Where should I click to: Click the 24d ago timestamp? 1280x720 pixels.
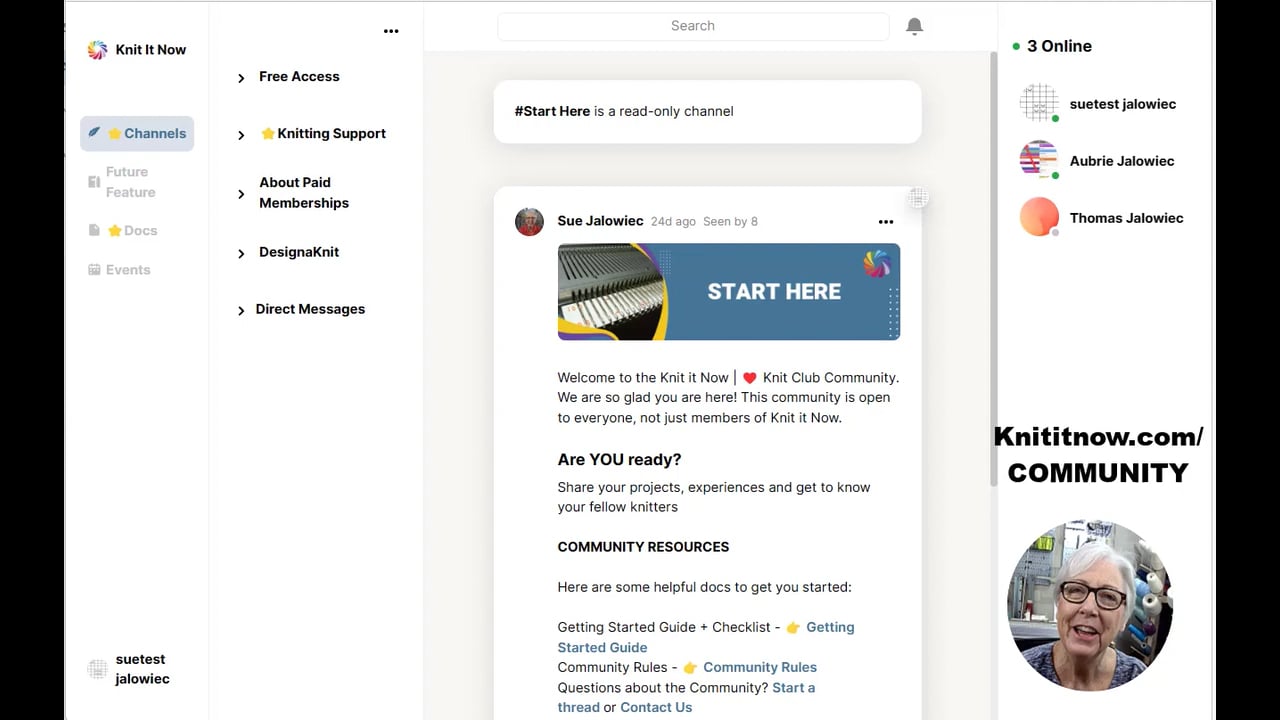673,222
